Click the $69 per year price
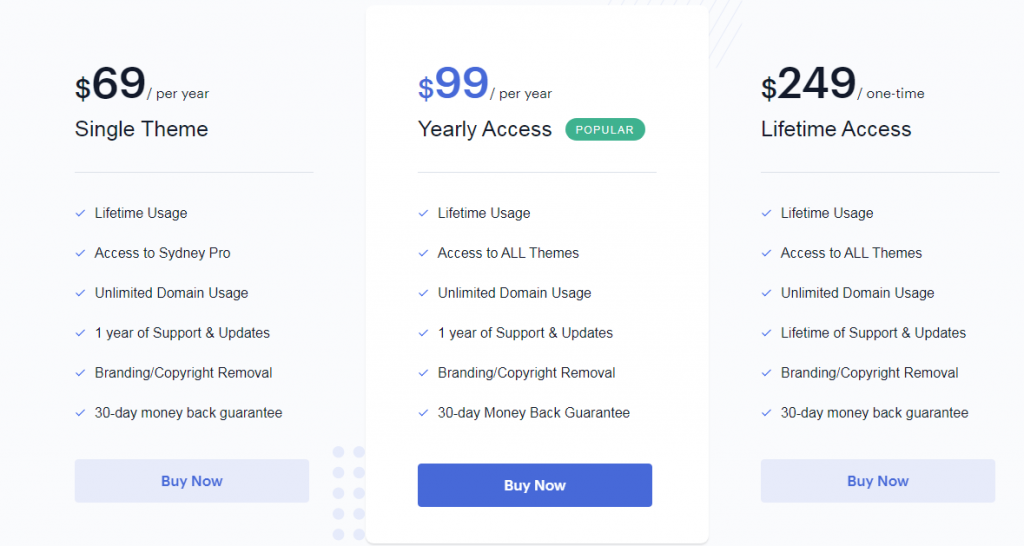The height and width of the screenshot is (546, 1024). (142, 84)
